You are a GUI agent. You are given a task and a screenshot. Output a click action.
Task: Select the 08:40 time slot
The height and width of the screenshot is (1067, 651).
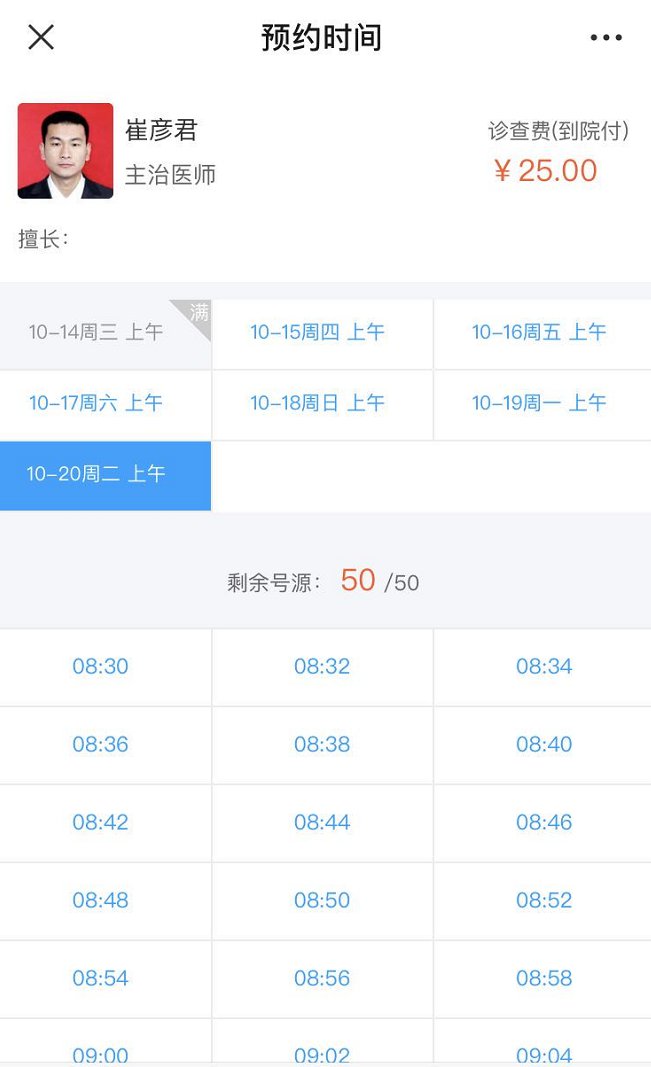544,745
